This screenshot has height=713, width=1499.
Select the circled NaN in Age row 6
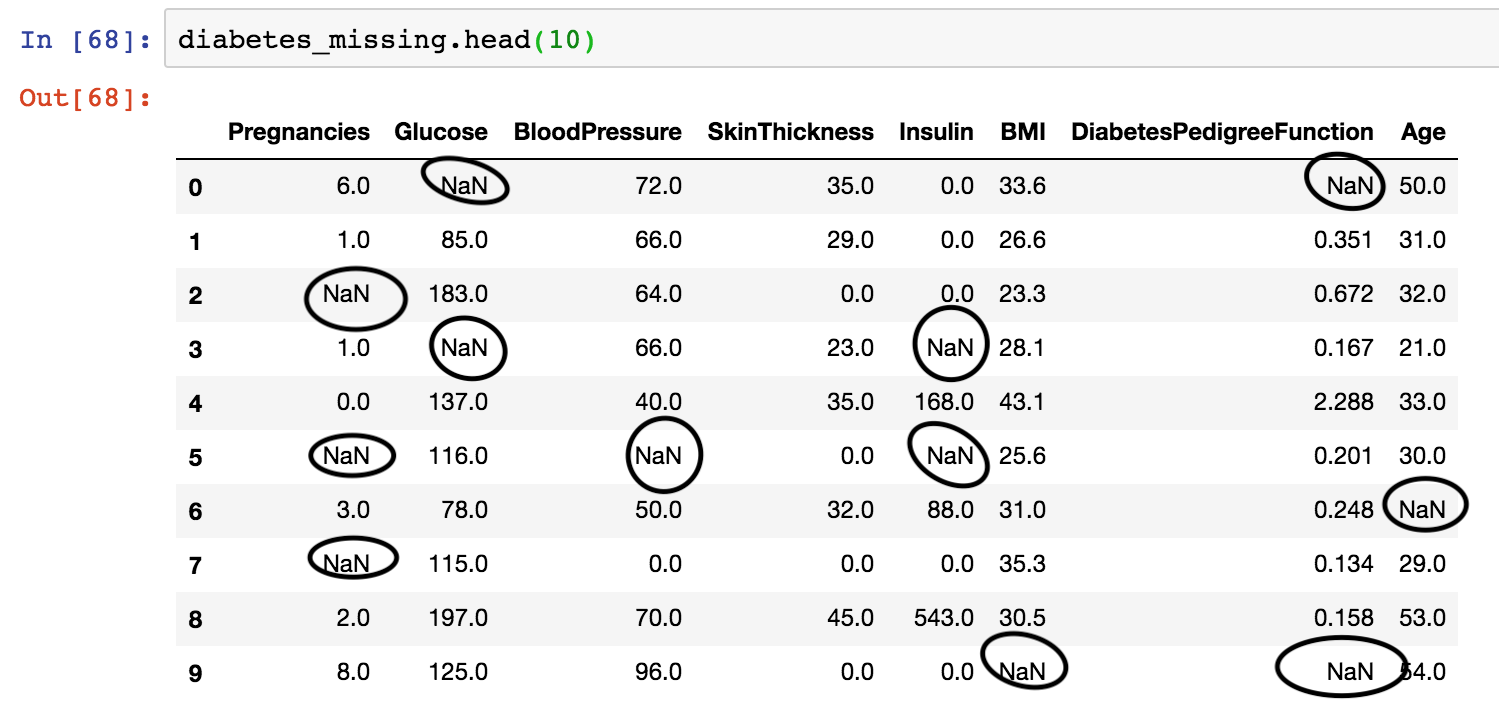[1422, 510]
